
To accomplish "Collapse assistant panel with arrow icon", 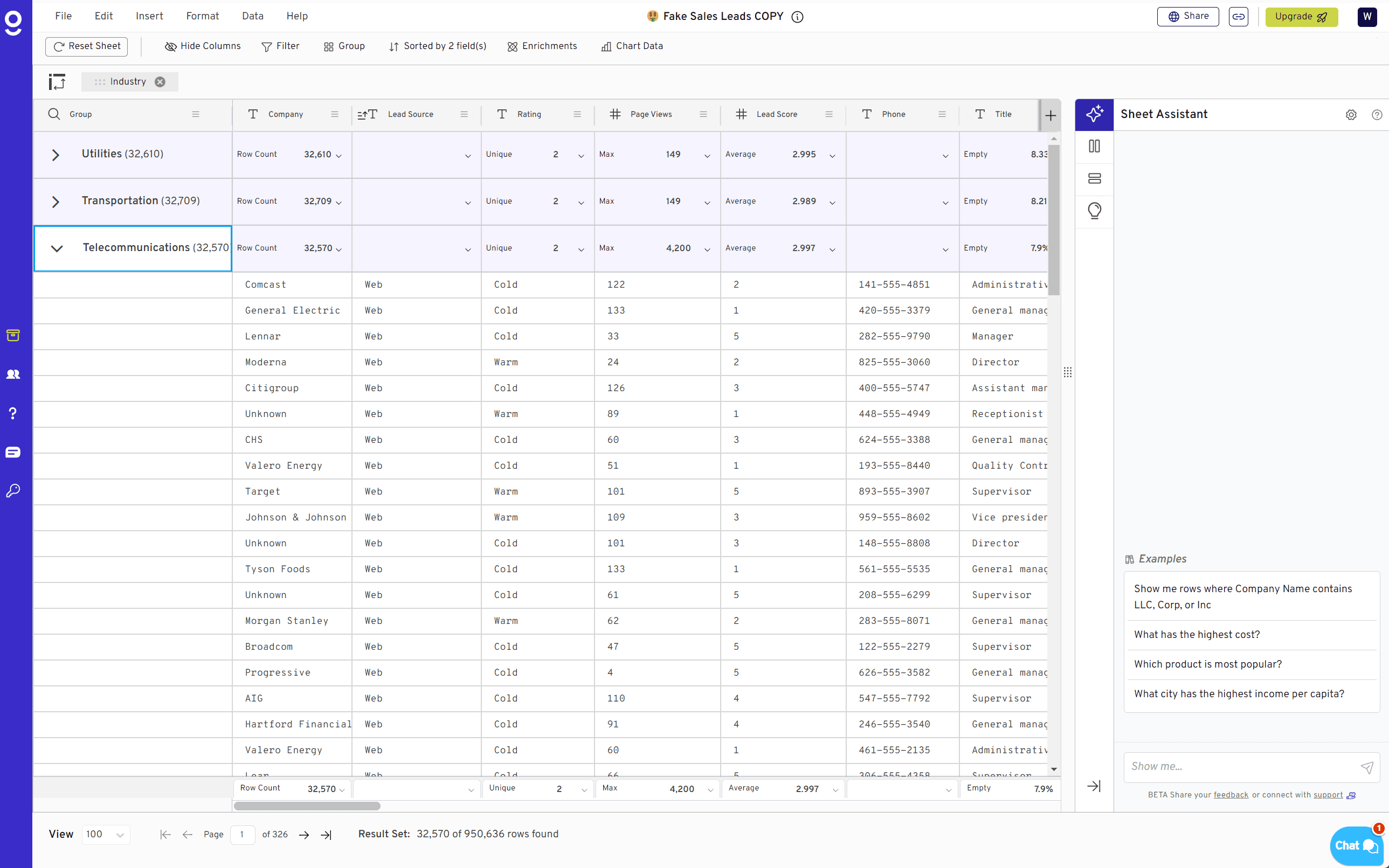I will pos(1093,786).
